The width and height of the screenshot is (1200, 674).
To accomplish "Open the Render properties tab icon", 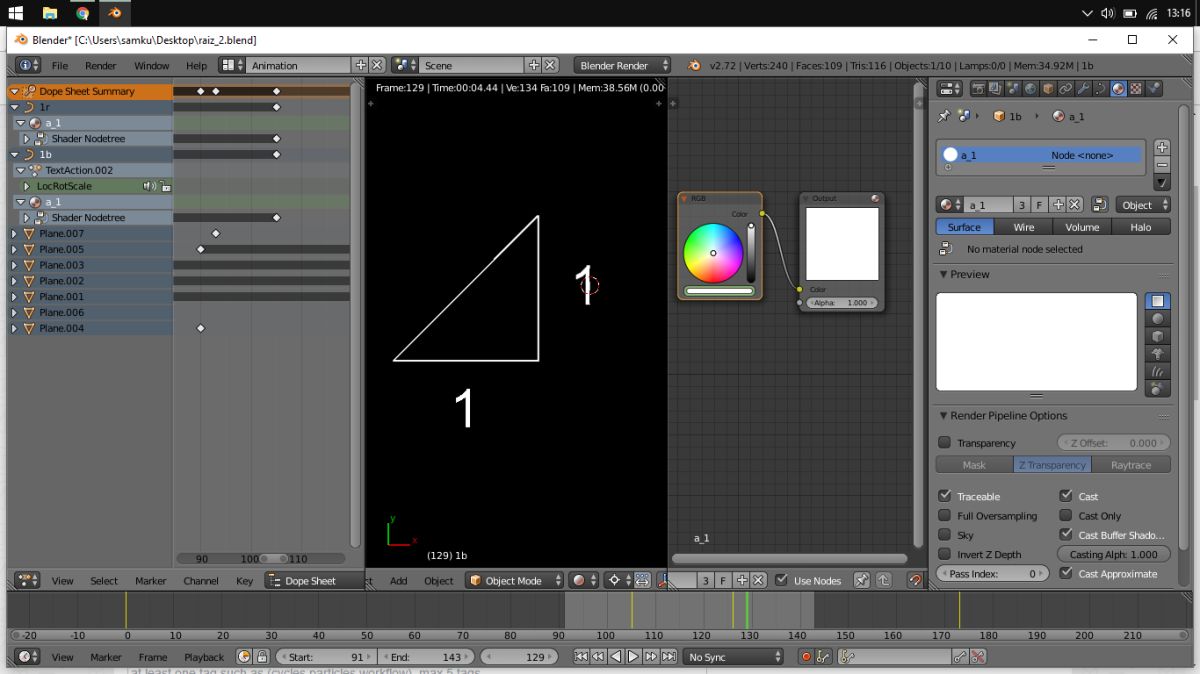I will [x=979, y=89].
